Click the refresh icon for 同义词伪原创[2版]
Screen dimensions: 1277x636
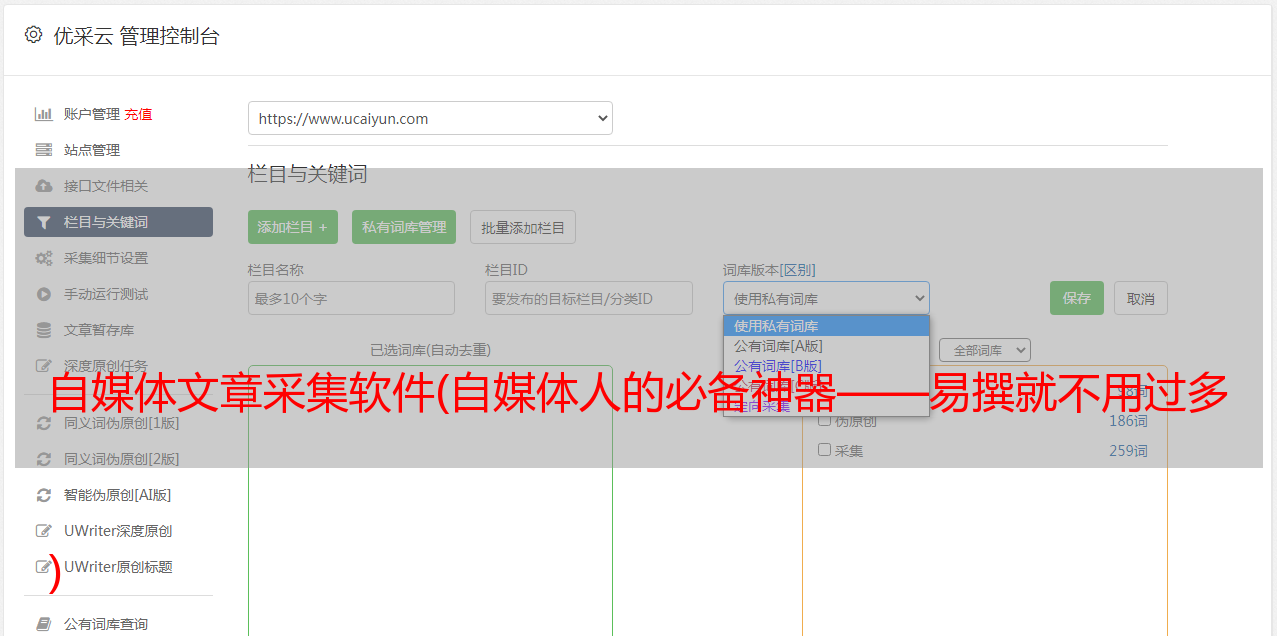43,459
